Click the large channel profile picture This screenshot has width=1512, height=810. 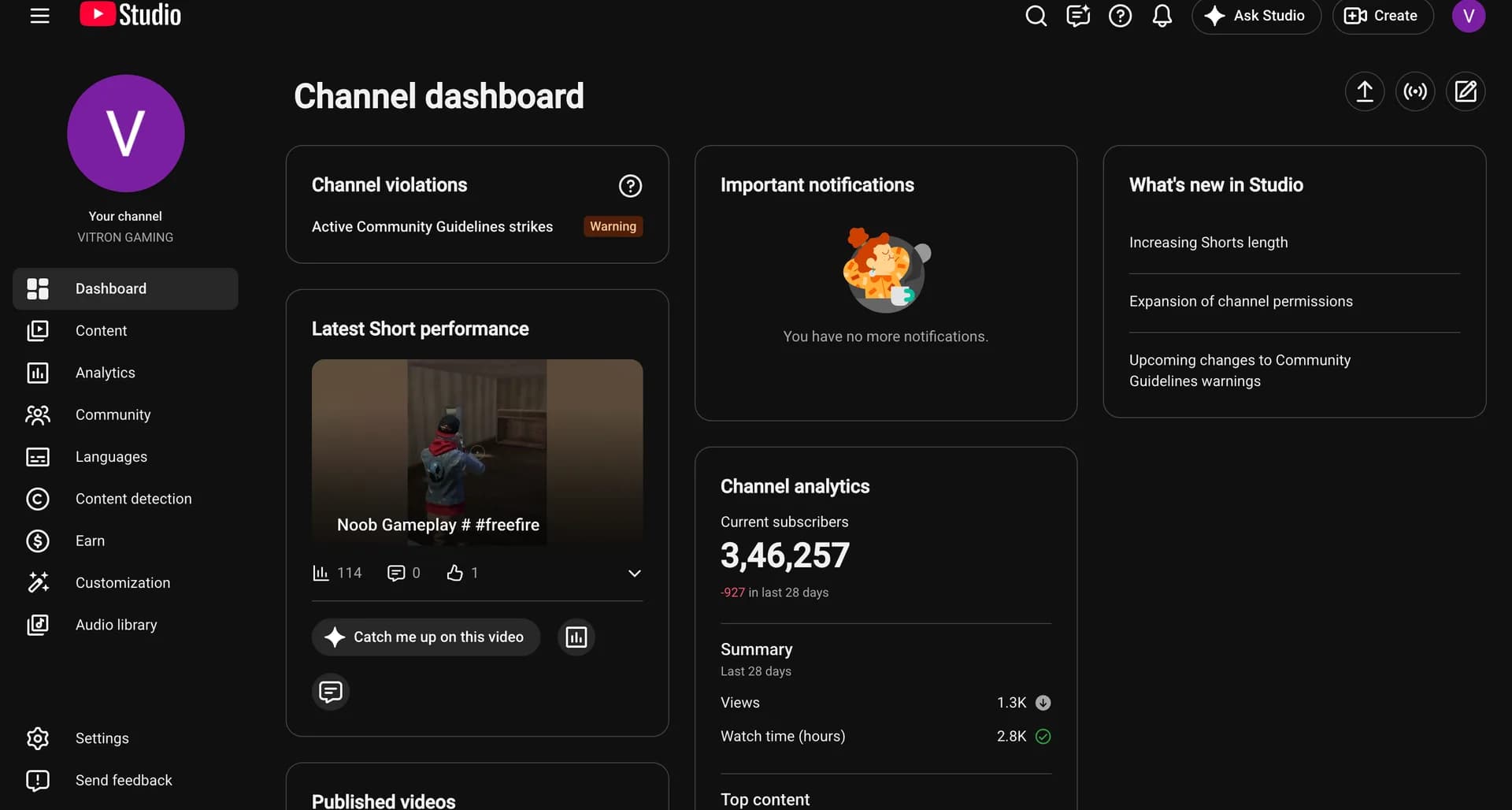click(x=126, y=133)
